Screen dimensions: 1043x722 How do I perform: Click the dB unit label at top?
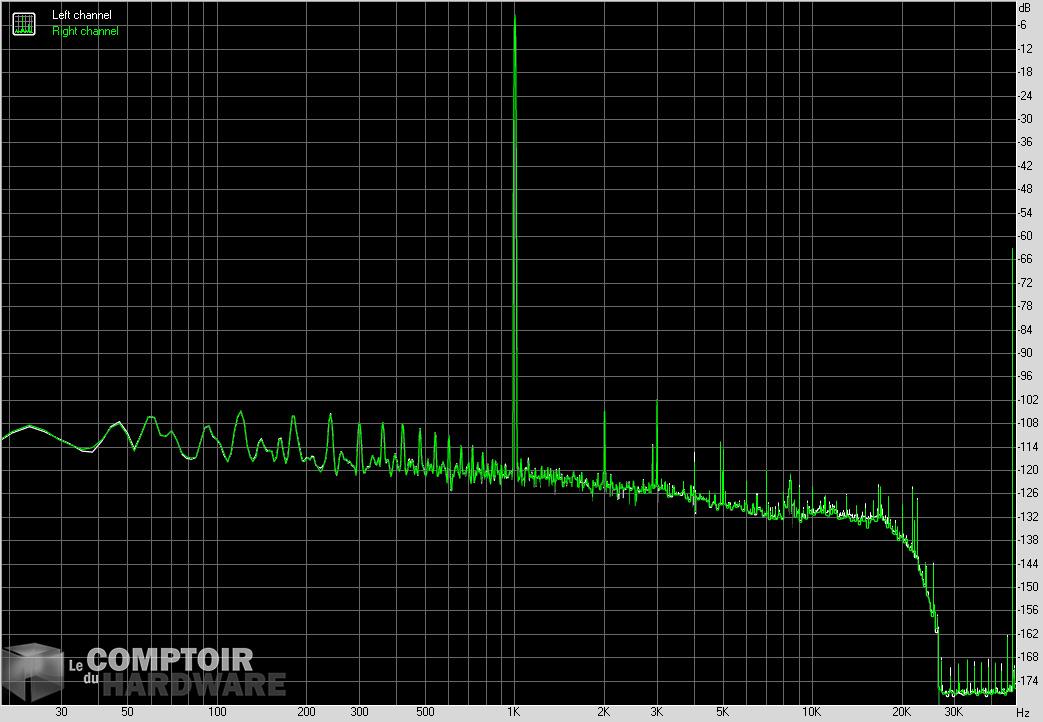(1023, 8)
